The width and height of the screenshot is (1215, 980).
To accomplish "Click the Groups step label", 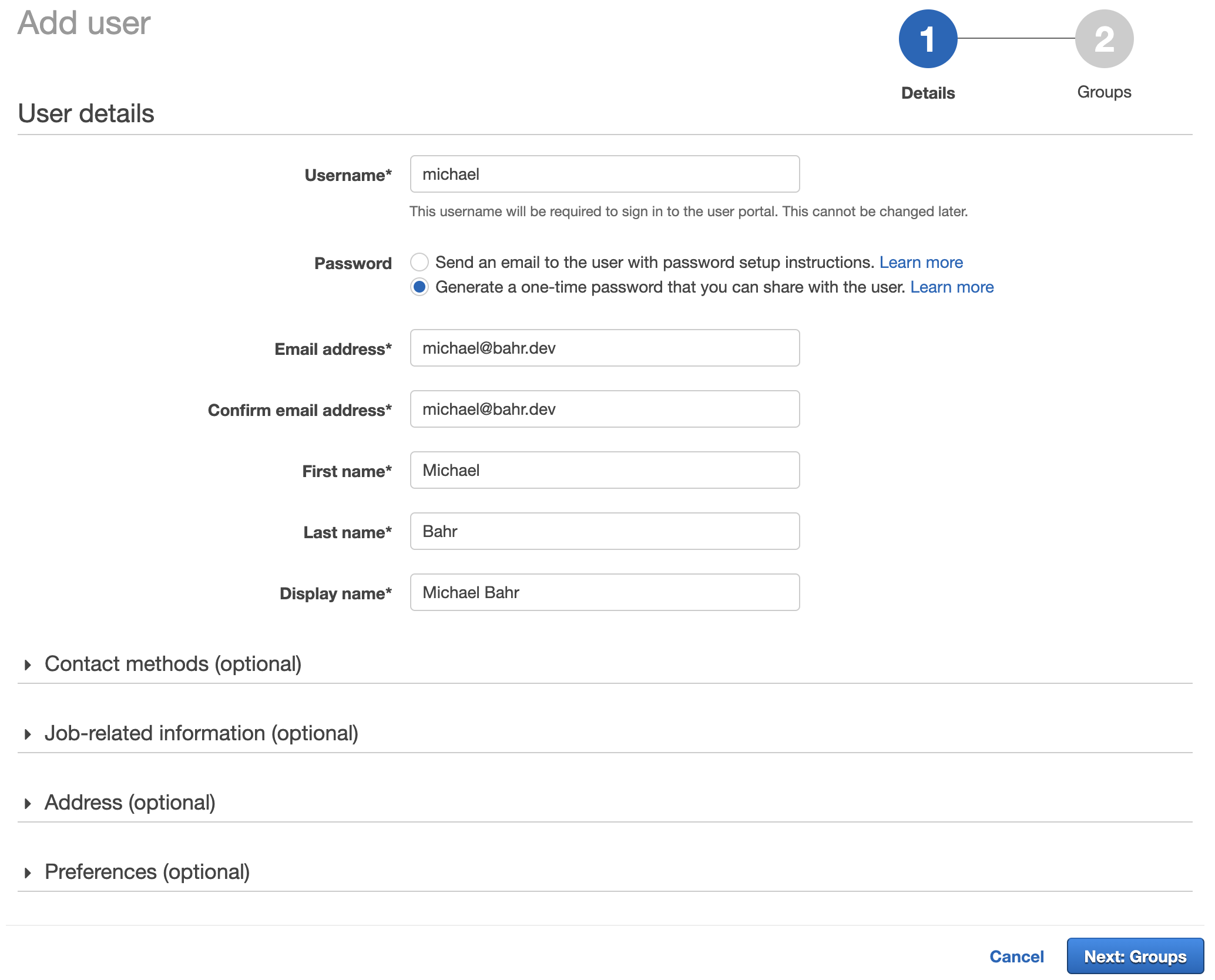I will 1104,92.
